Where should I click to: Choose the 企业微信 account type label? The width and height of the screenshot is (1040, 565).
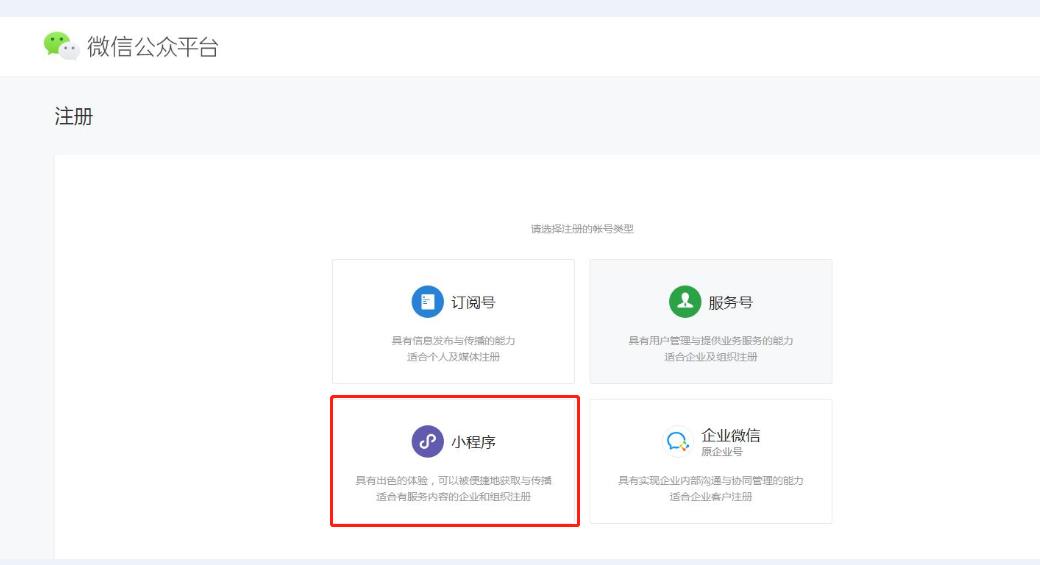pyautogui.click(x=730, y=436)
